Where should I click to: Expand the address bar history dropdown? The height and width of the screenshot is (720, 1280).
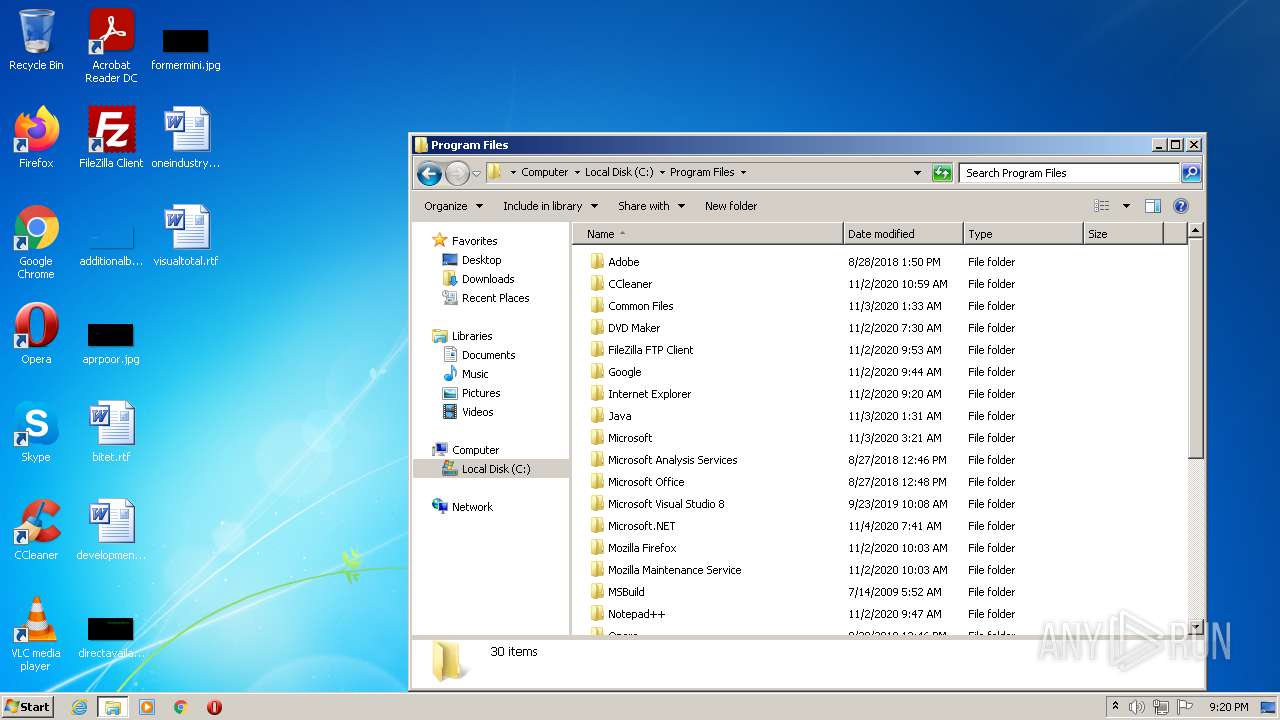click(x=917, y=173)
